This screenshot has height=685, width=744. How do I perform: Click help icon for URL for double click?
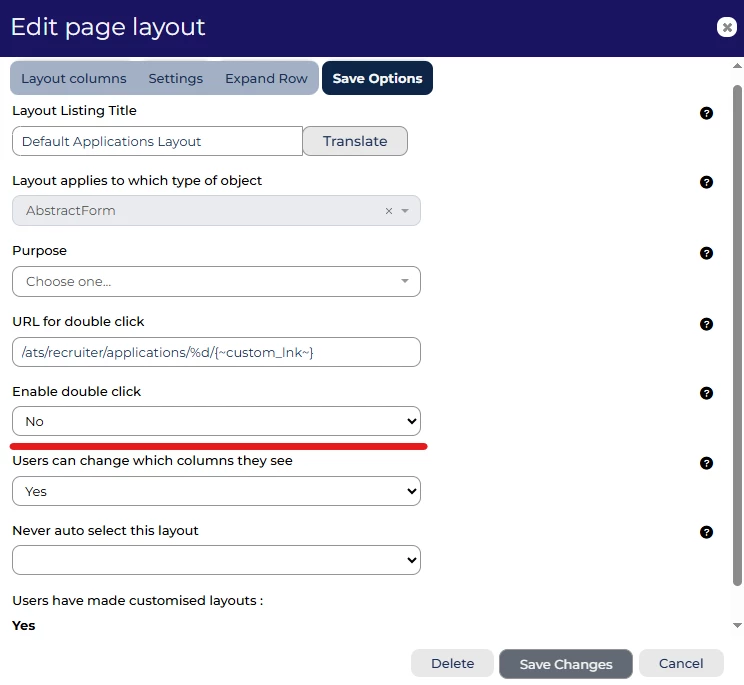706,324
